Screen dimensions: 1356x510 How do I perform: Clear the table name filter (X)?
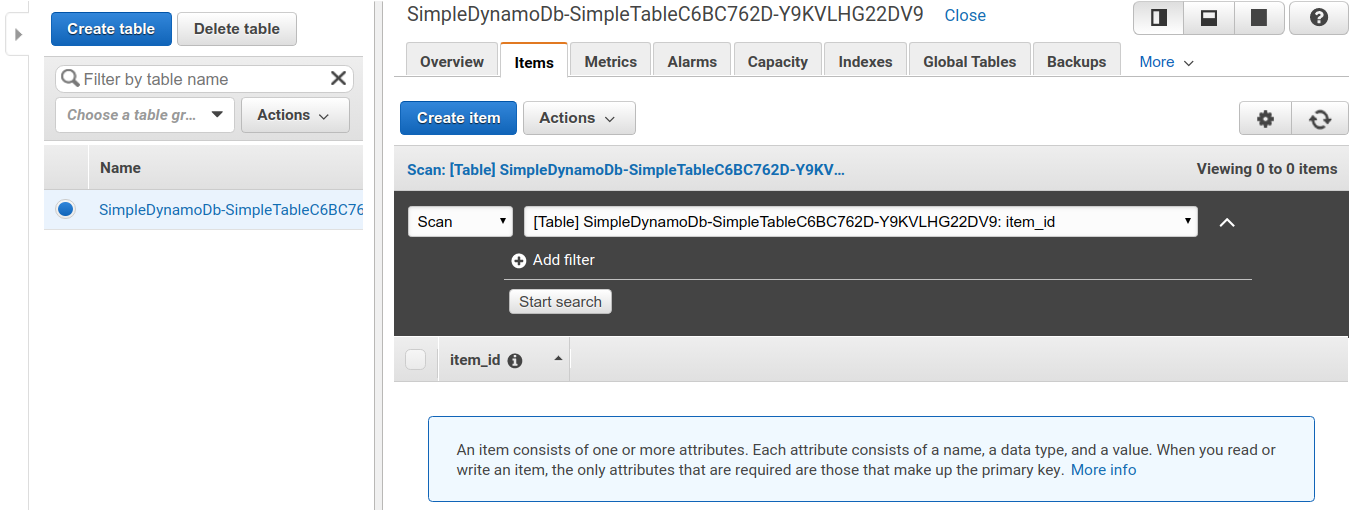point(338,79)
